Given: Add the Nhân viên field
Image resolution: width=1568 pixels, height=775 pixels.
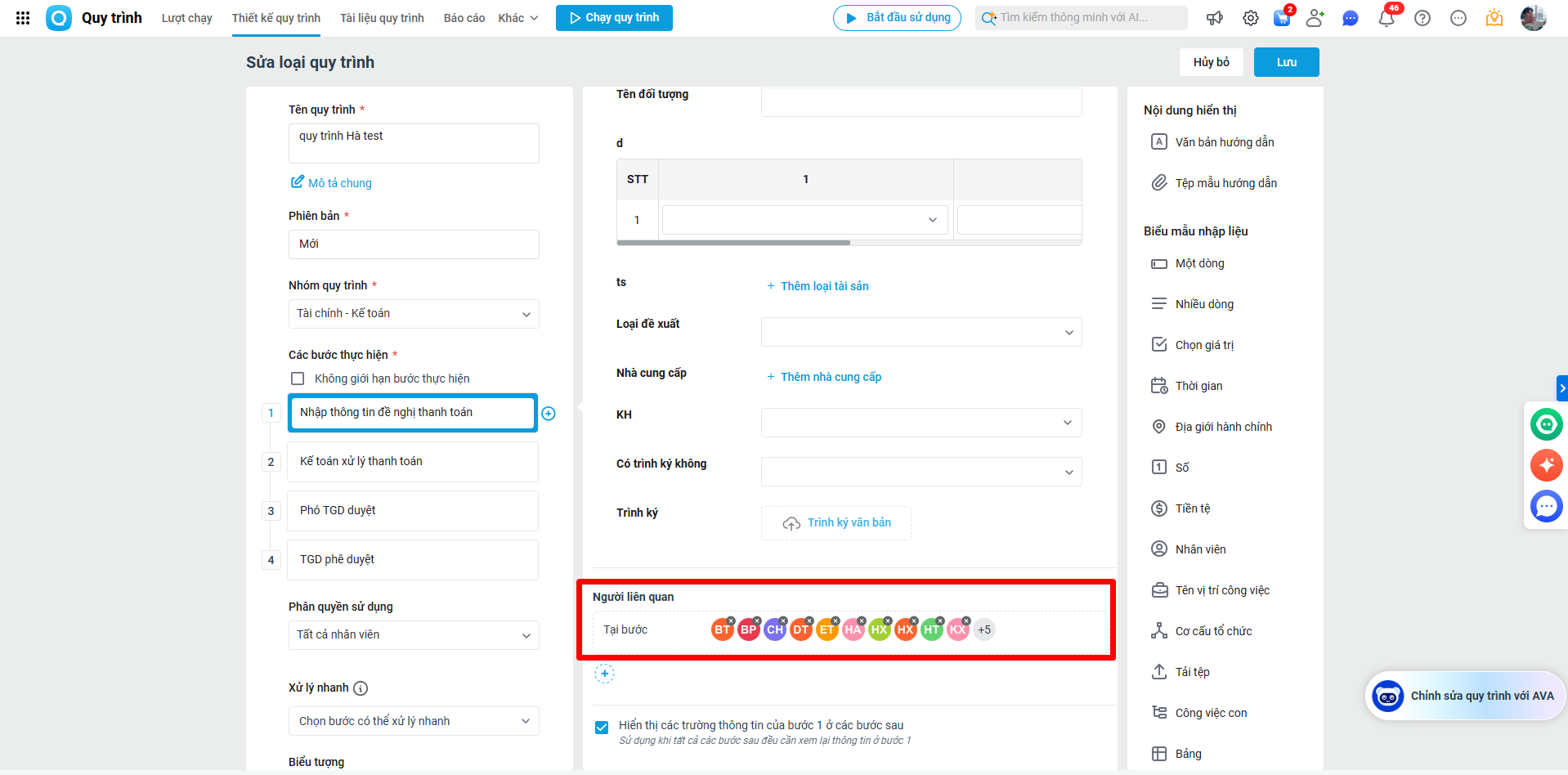Looking at the screenshot, I should (1189, 549).
